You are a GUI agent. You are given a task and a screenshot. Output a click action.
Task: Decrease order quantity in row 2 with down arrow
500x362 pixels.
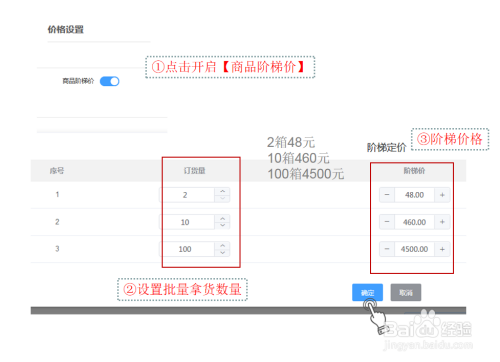[222, 226]
